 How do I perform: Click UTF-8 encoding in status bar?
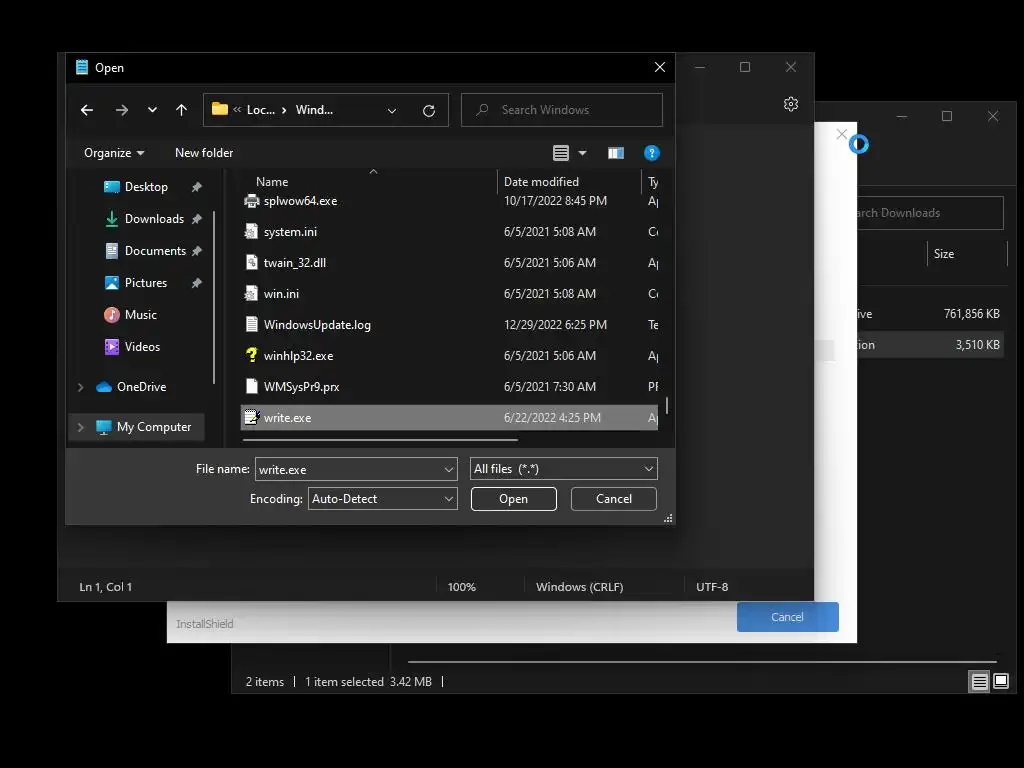712,587
